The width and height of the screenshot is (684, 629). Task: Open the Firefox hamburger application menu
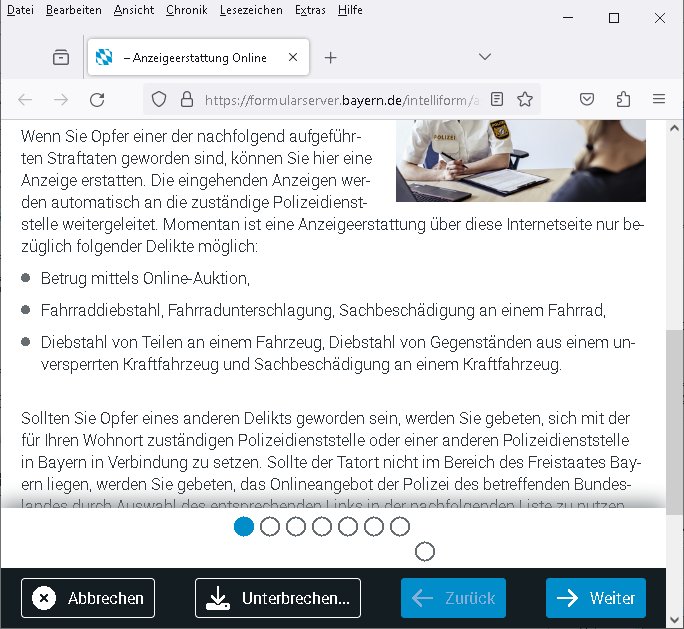point(658,99)
